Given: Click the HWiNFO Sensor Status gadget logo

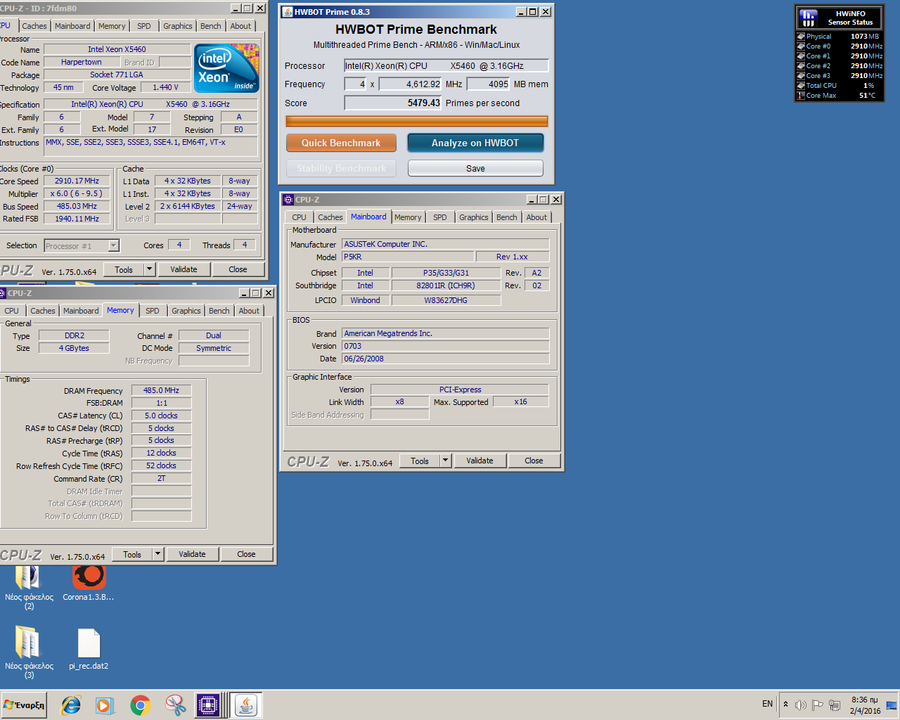Looking at the screenshot, I should point(809,17).
